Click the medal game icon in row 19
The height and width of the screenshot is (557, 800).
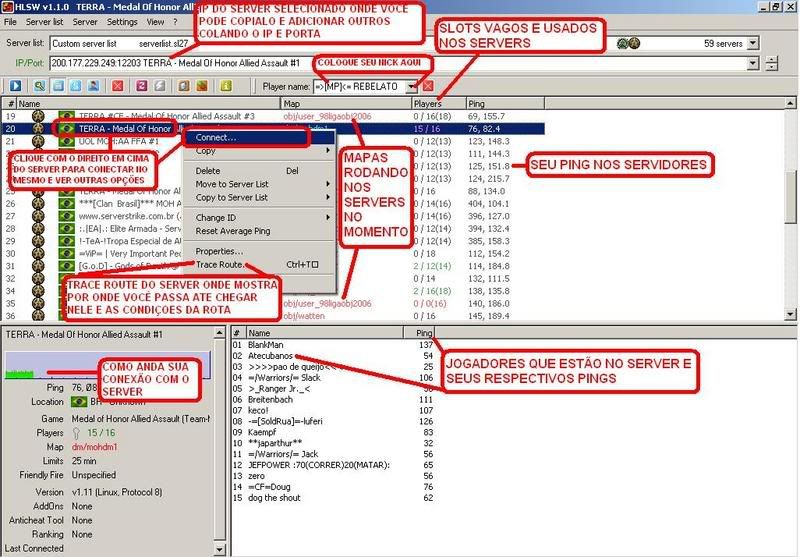(x=38, y=116)
